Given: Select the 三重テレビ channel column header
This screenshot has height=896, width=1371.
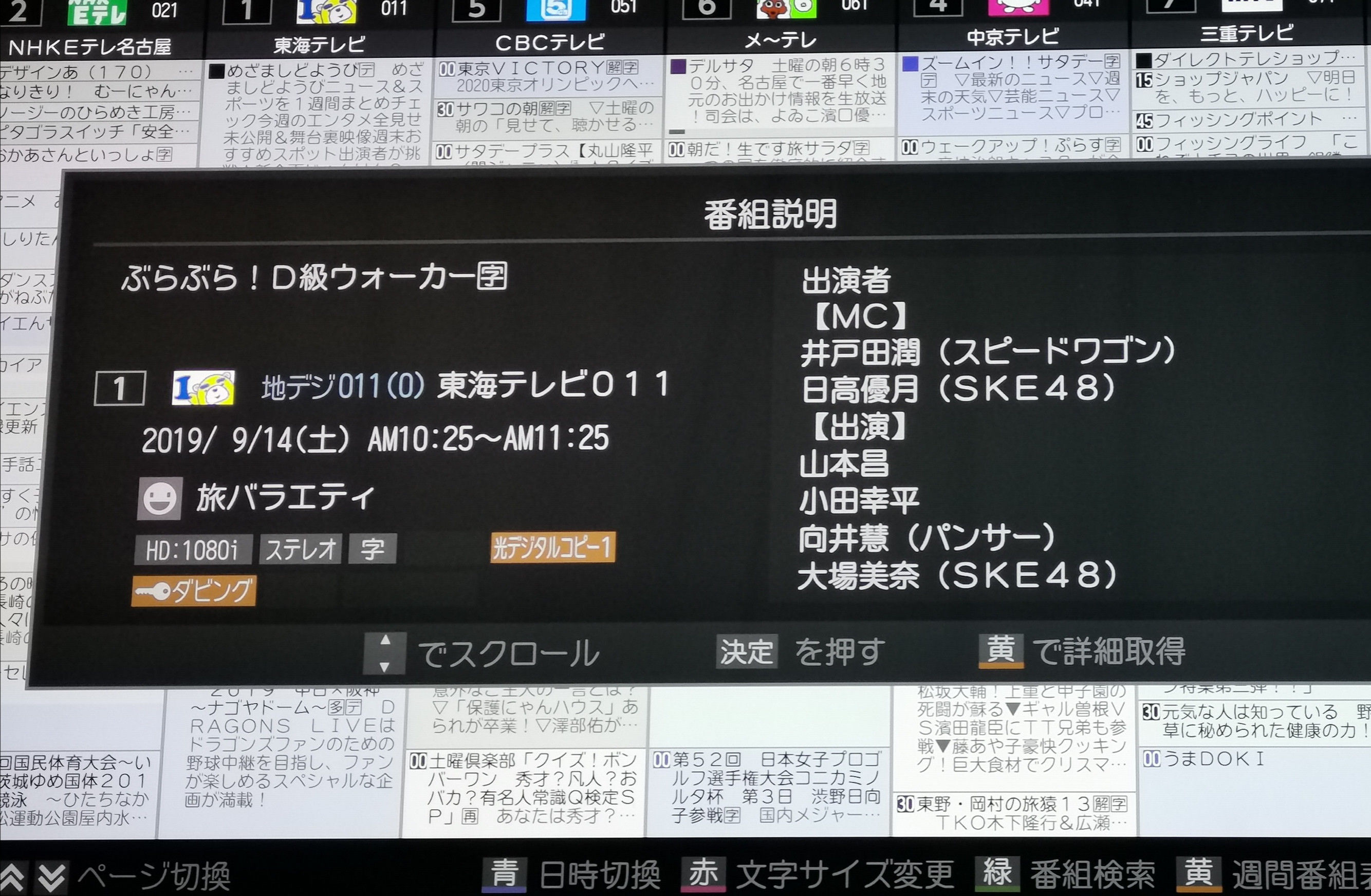Looking at the screenshot, I should coord(1247,33).
